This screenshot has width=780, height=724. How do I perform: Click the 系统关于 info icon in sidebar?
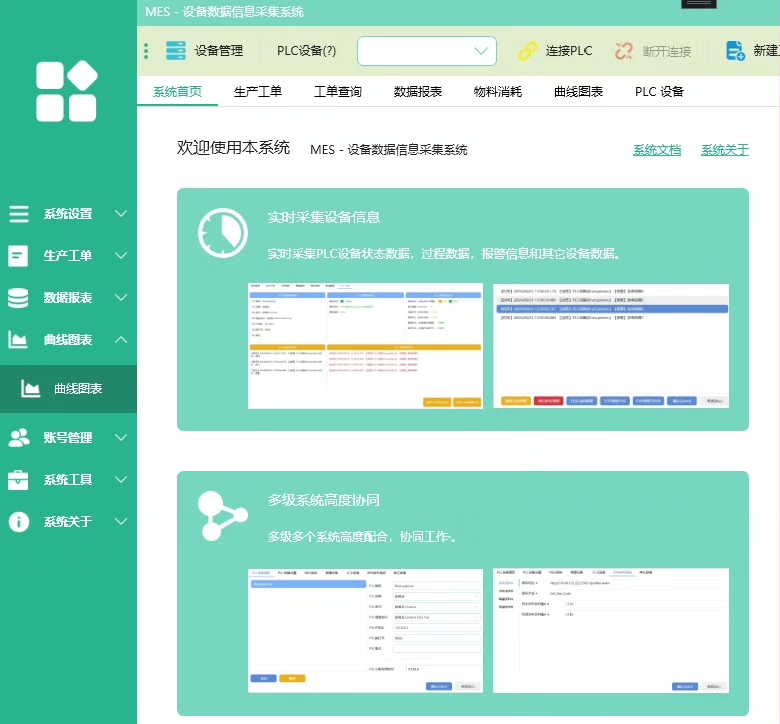click(19, 522)
